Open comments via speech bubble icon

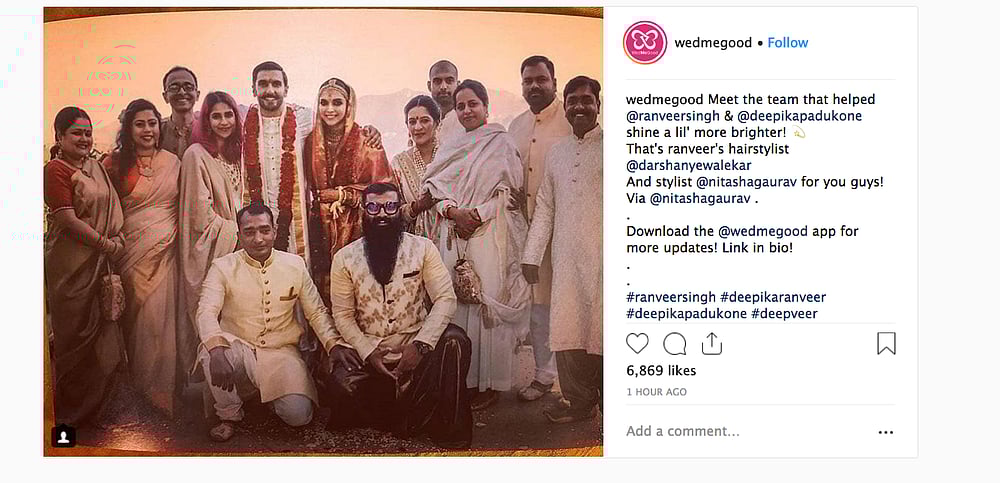pos(674,344)
